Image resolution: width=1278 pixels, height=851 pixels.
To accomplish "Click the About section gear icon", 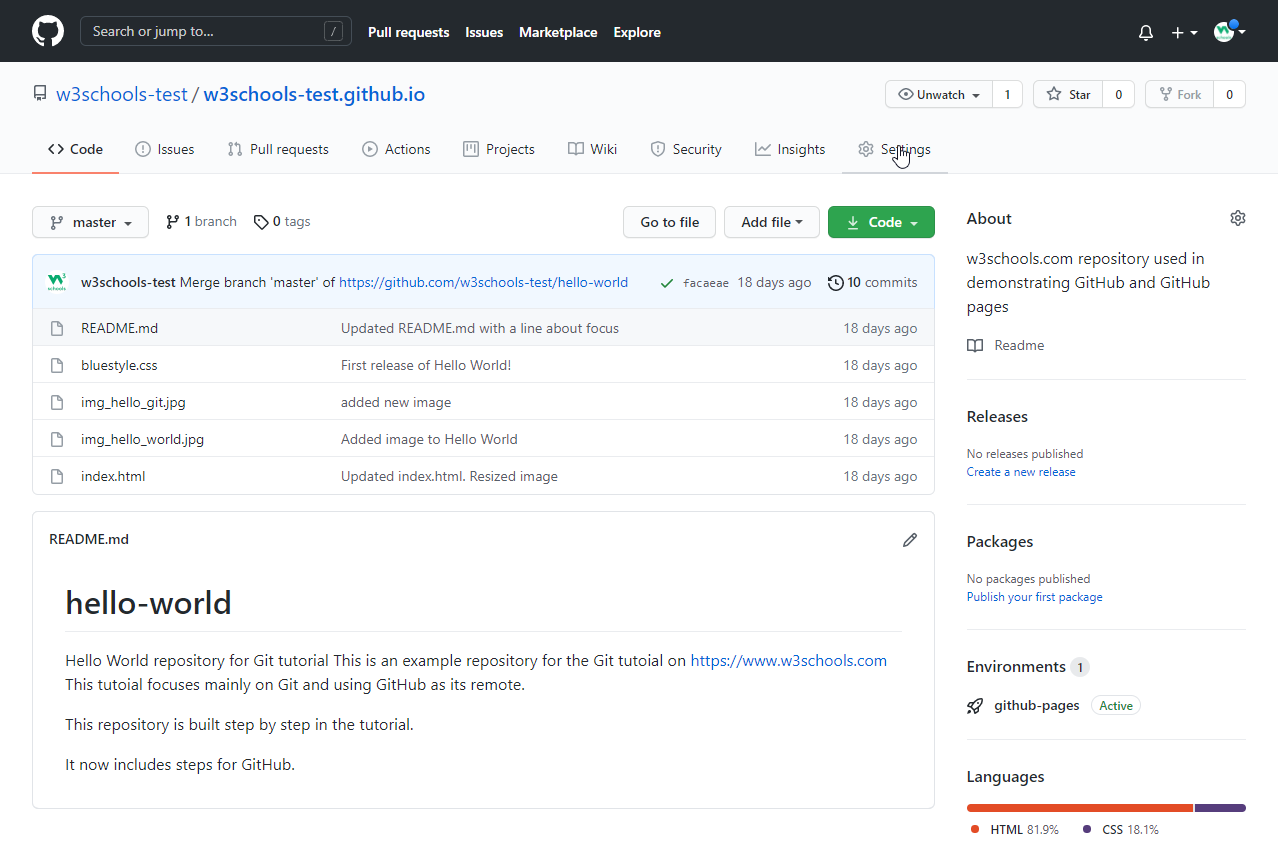I will pos(1238,218).
